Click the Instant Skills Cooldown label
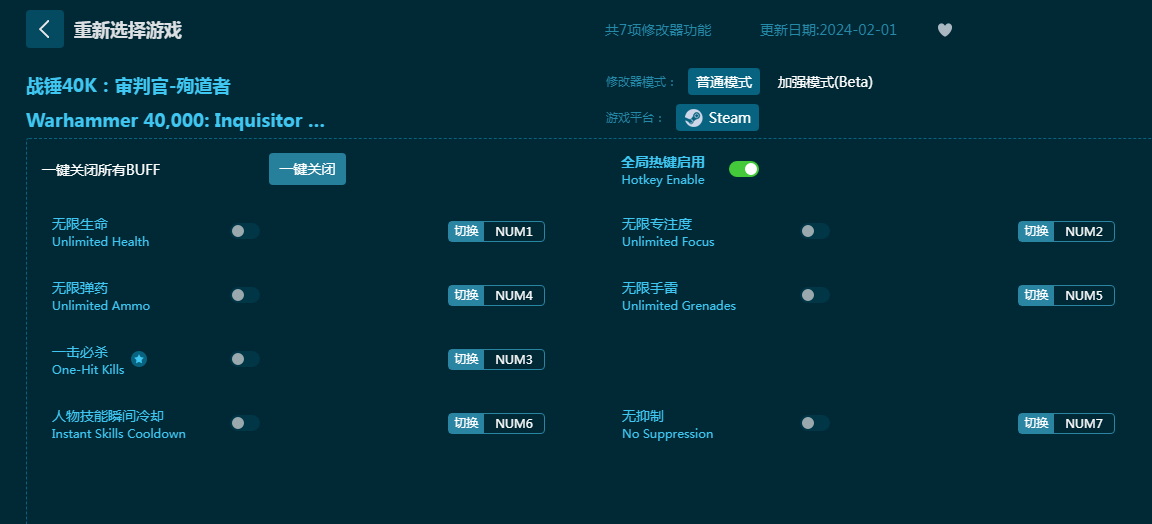This screenshot has width=1152, height=524. point(118,434)
